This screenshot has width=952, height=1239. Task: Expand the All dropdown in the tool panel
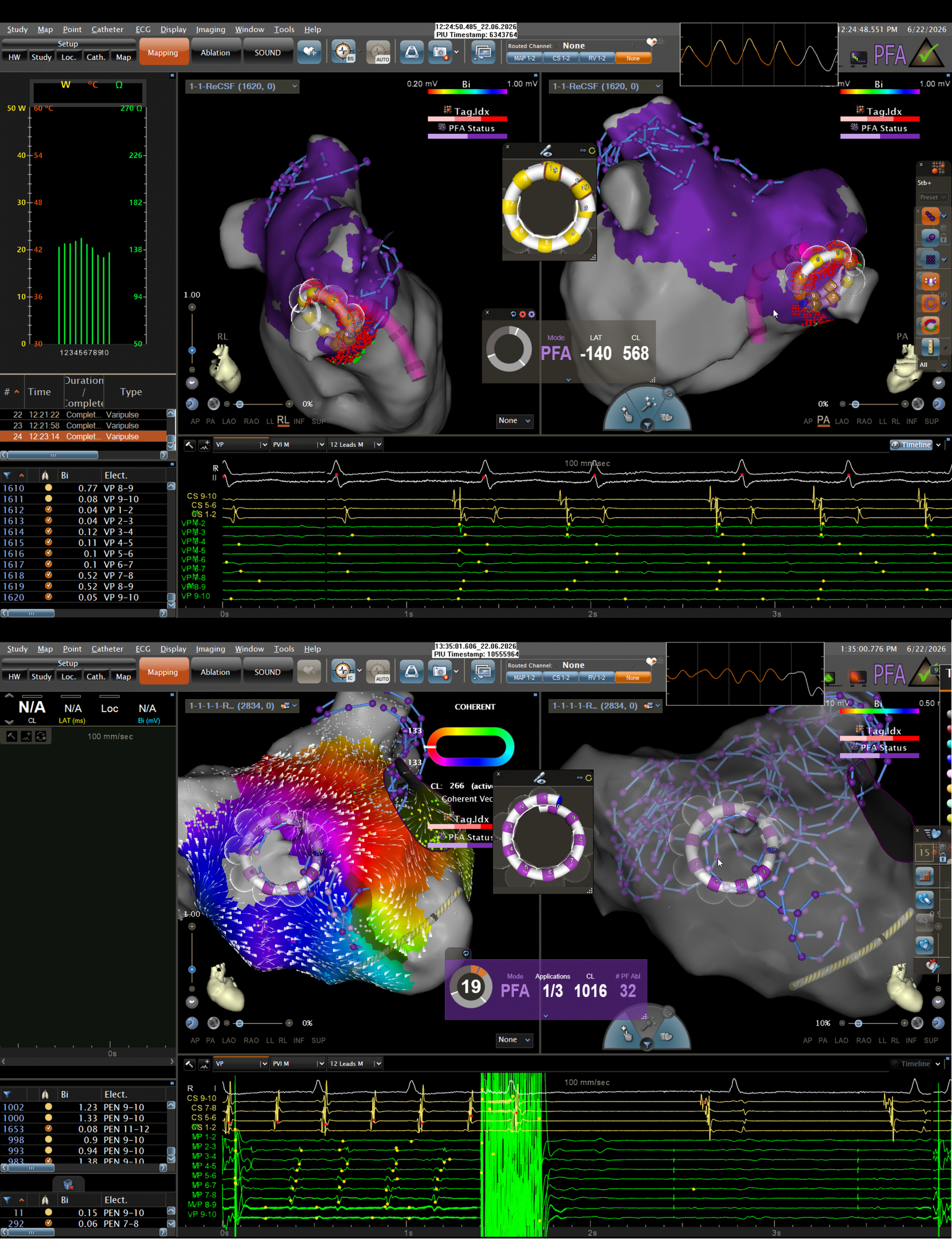tap(931, 364)
